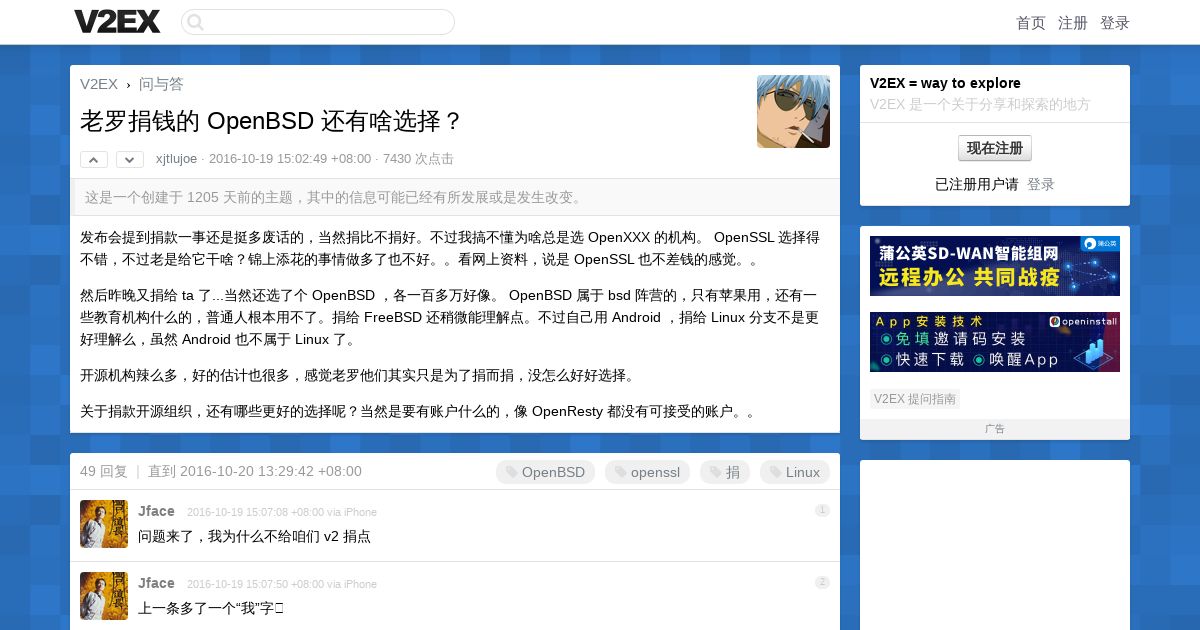The image size is (1200, 630).
Task: Open the V2EX 提问指南 link
Action: tap(915, 399)
